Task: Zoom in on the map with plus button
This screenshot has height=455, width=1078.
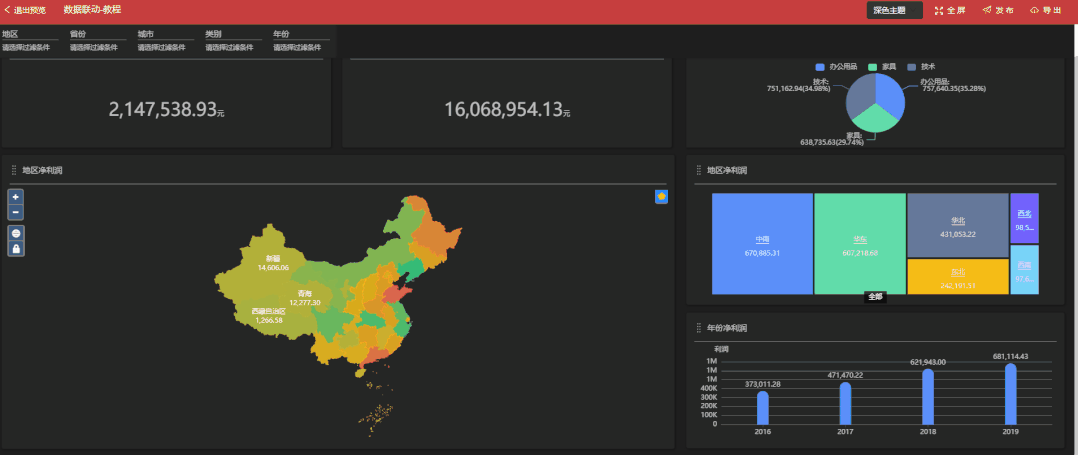Action: click(x=16, y=197)
